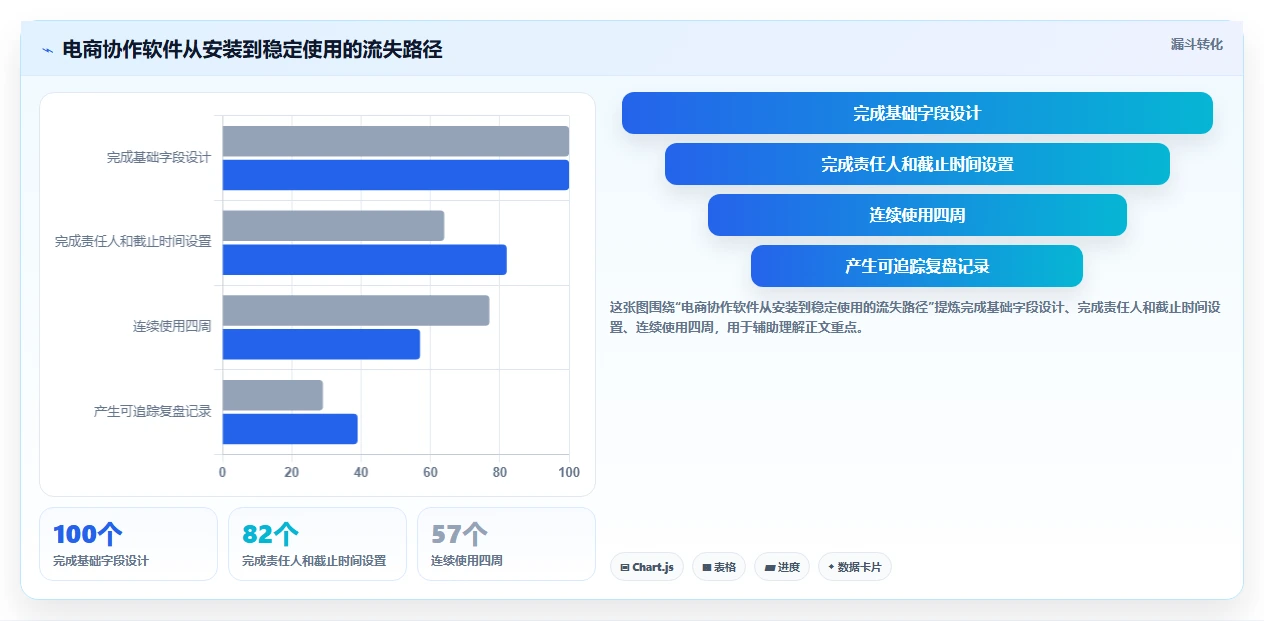Click the main title 电商协作软件从安装到稳定使用的流失路径

252,50
